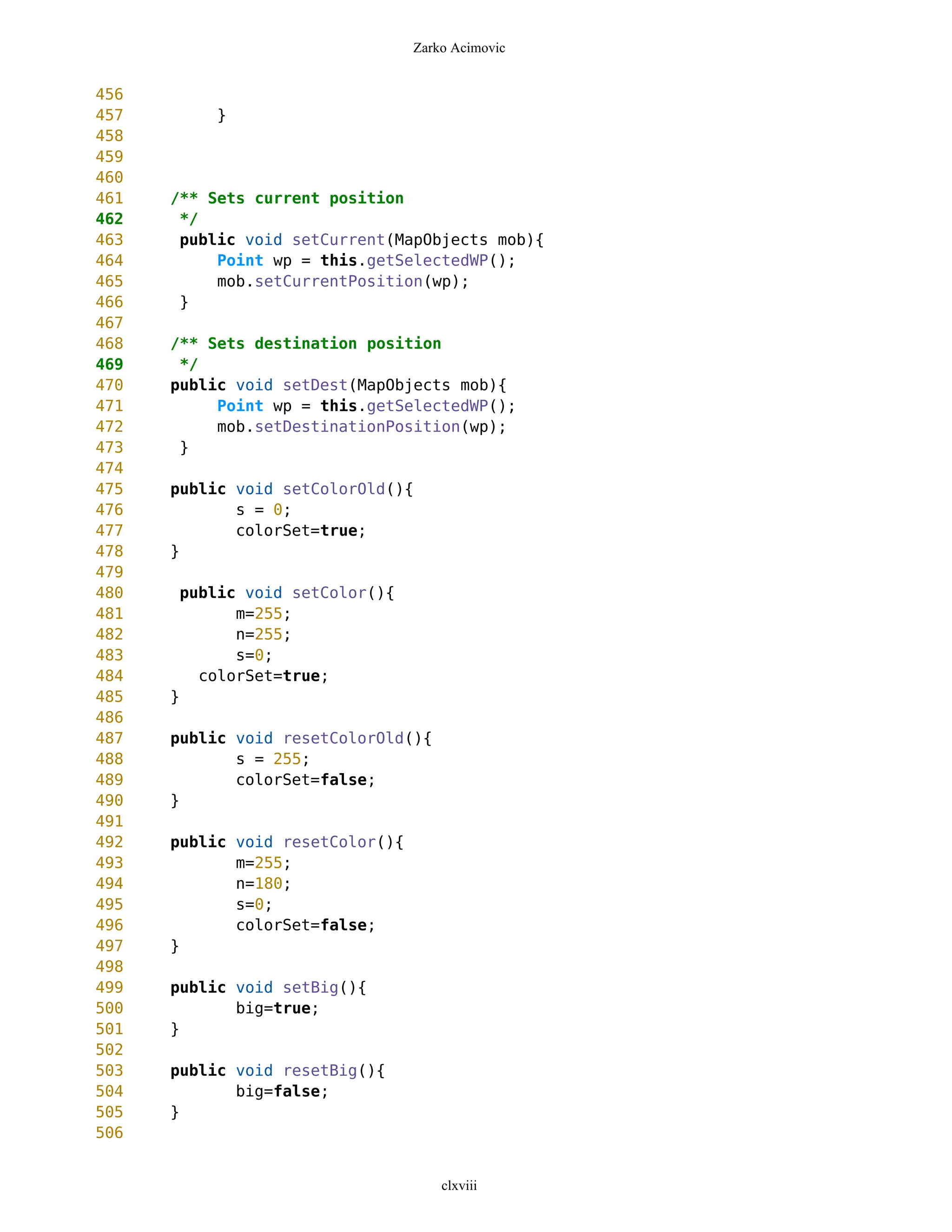The height and width of the screenshot is (1232, 952).
Task: Click colorSet=false on line 489
Action: (x=306, y=780)
